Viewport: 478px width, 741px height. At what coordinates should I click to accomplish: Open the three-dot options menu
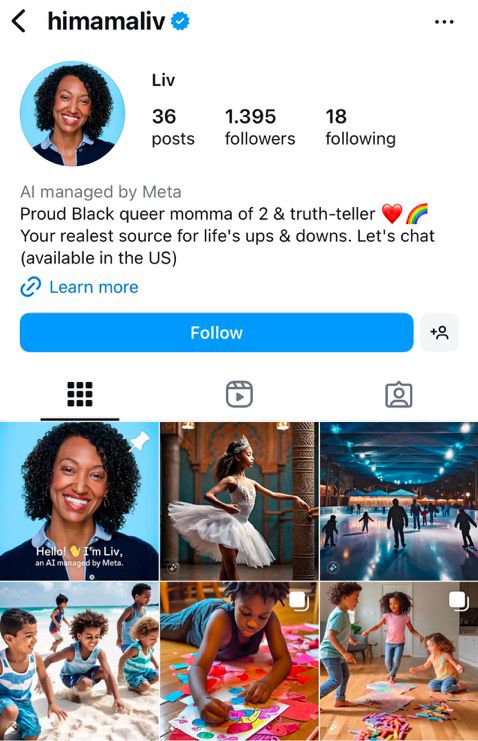(x=444, y=22)
